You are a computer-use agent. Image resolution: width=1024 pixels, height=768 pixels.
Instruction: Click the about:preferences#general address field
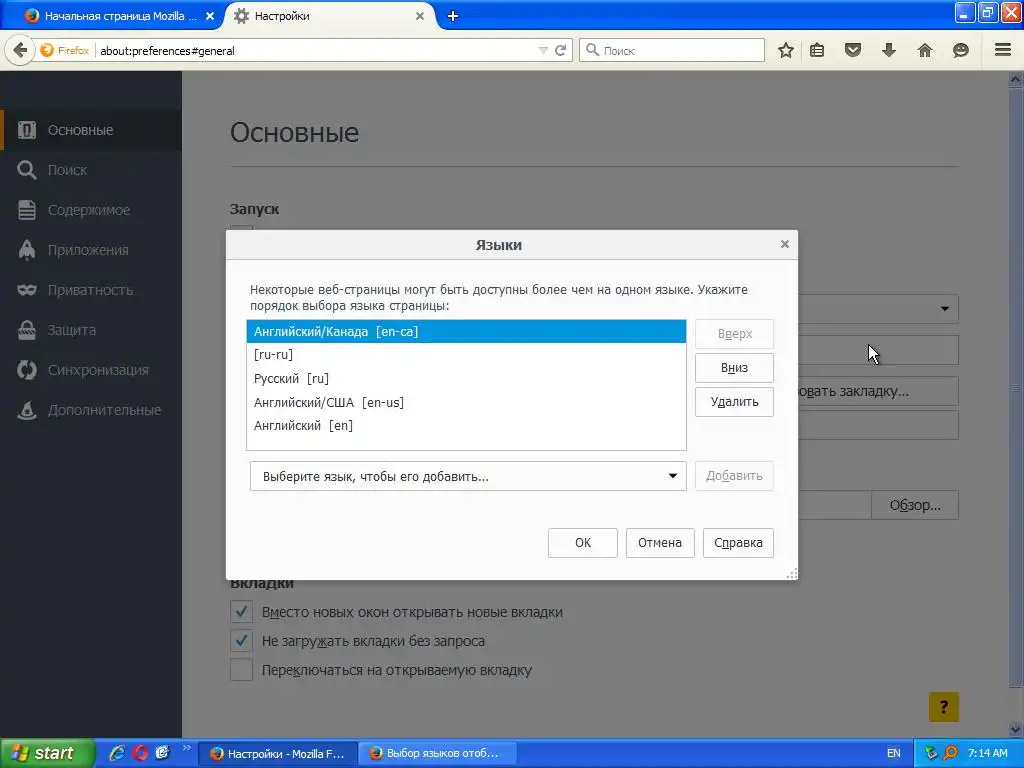(317, 50)
